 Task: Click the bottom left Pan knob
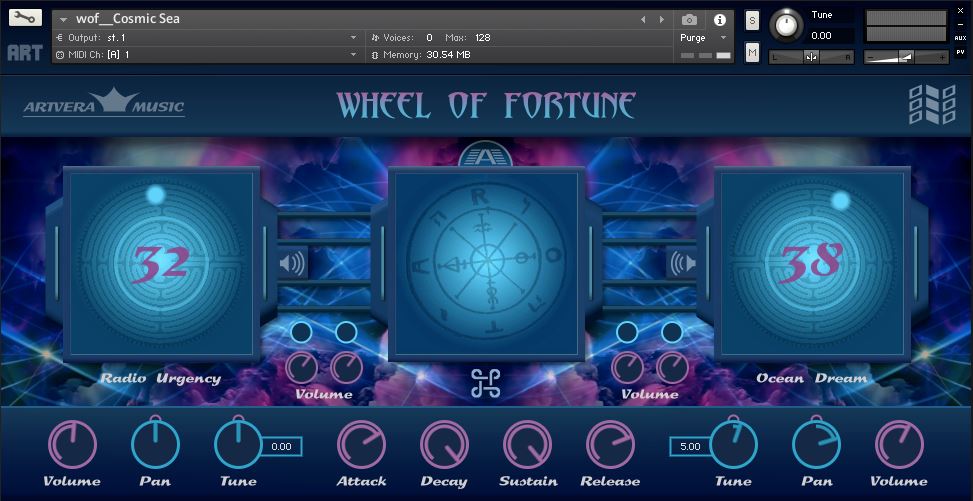point(155,443)
